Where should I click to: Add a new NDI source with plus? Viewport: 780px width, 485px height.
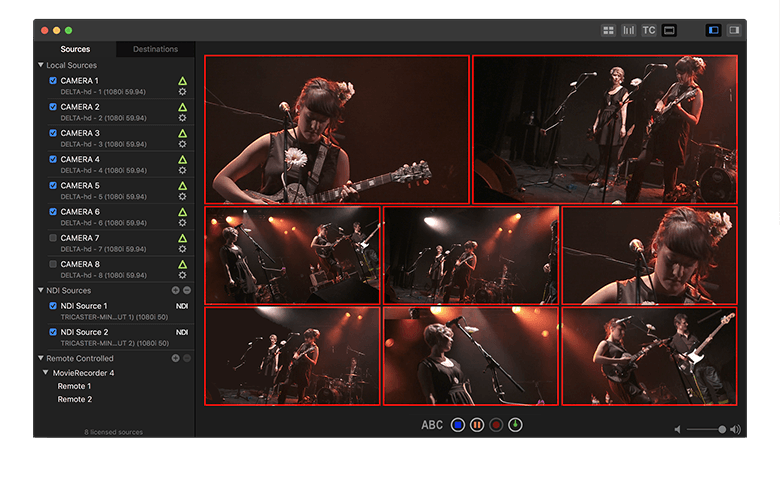176,290
